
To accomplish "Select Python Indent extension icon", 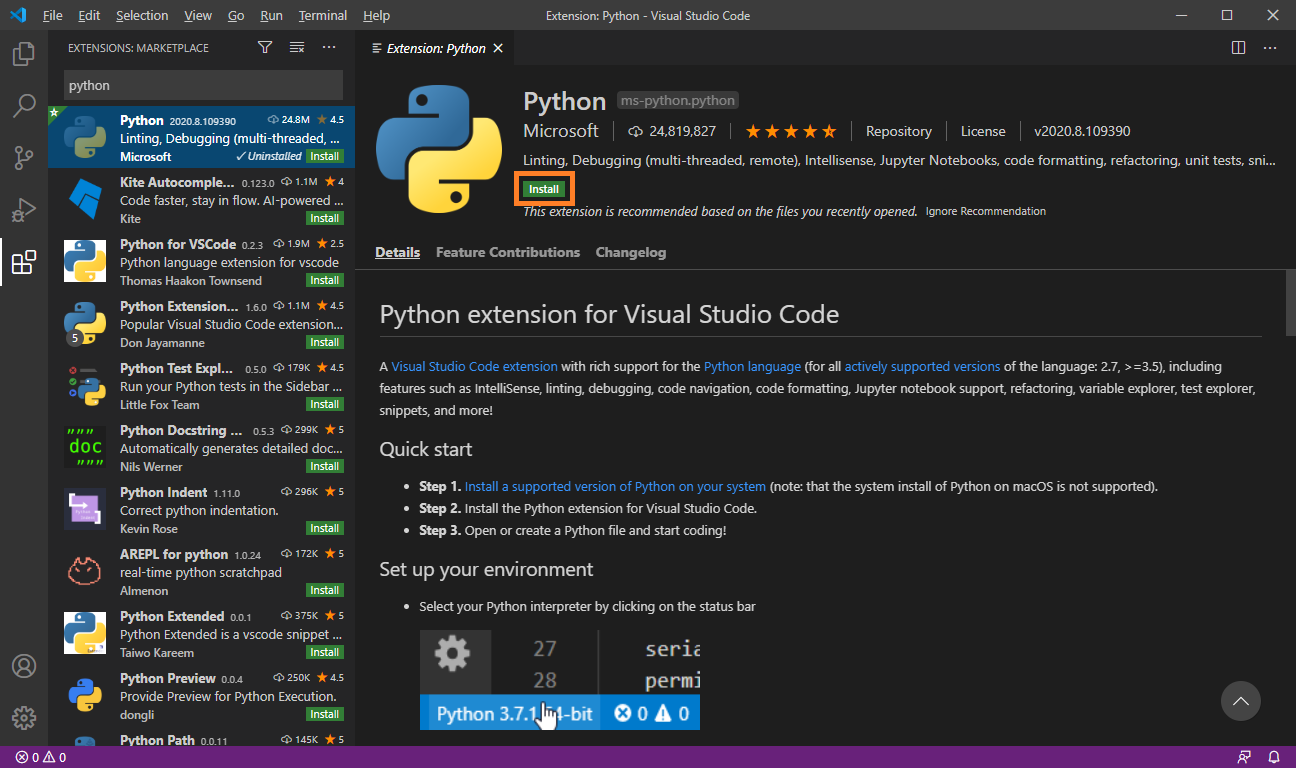I will (85, 510).
